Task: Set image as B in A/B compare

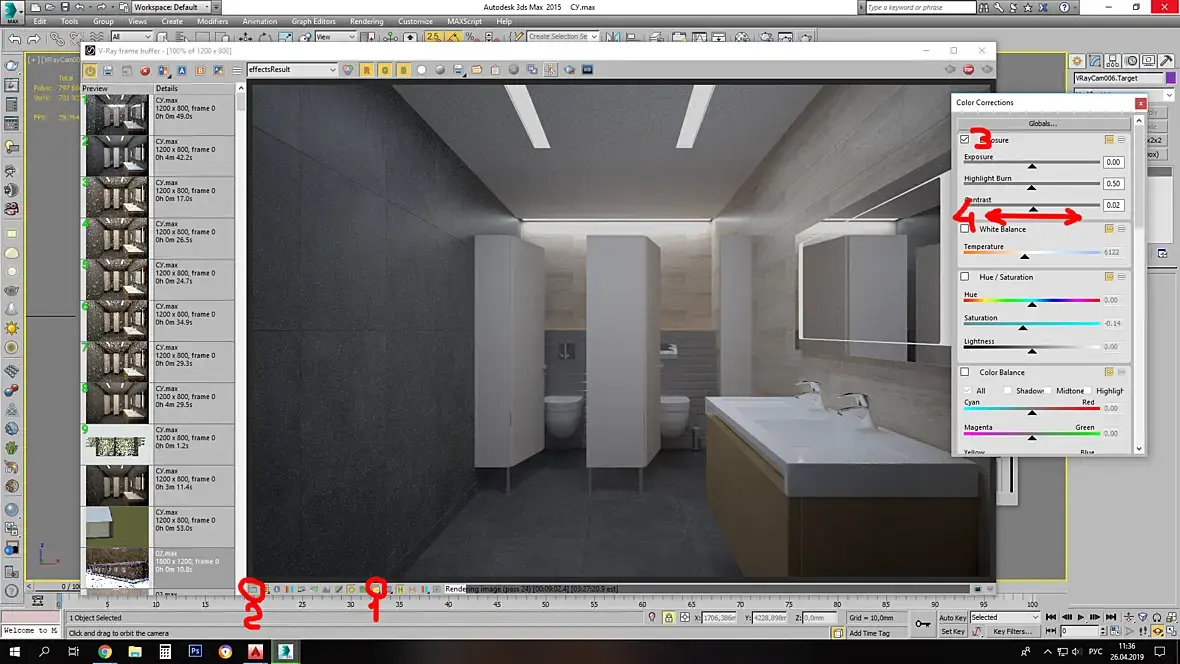Action: click(x=200, y=70)
